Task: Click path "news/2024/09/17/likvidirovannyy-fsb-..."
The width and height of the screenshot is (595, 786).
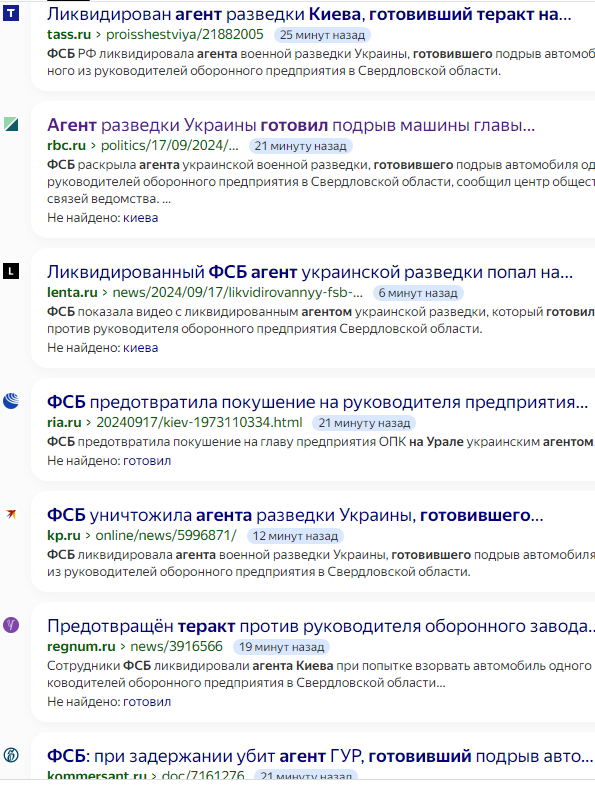Action: (238, 292)
